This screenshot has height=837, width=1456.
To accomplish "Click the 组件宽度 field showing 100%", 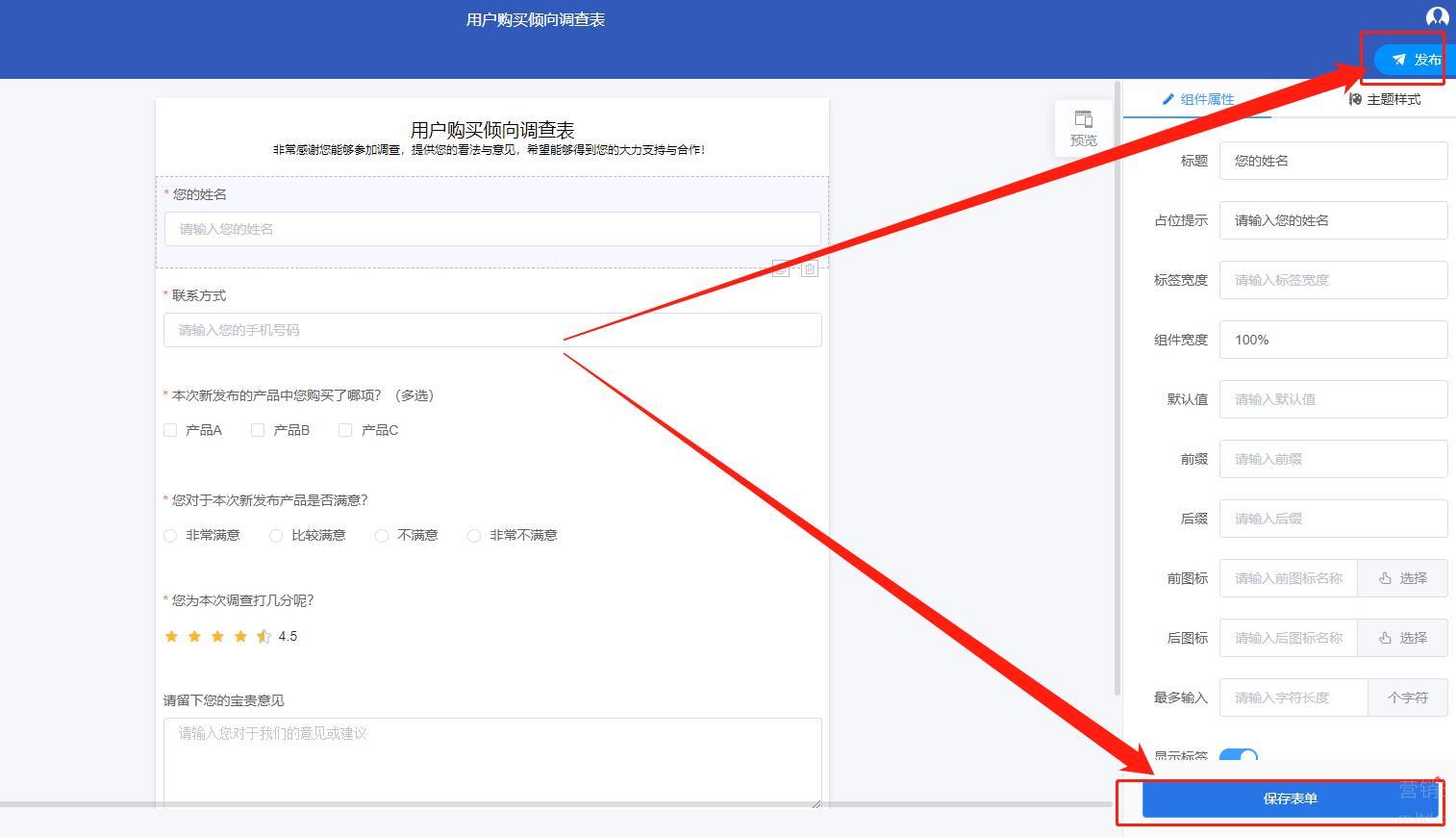I will [x=1333, y=340].
